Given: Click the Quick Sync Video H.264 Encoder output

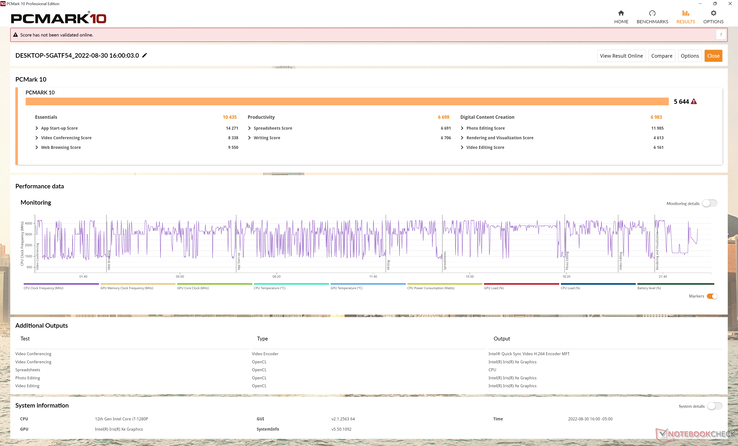Looking at the screenshot, I should click(529, 354).
